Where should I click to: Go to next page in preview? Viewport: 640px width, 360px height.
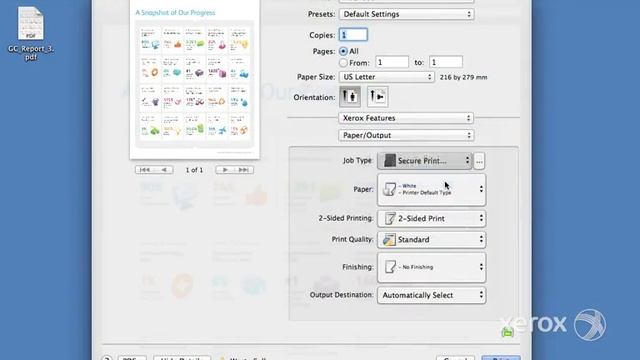click(225, 170)
